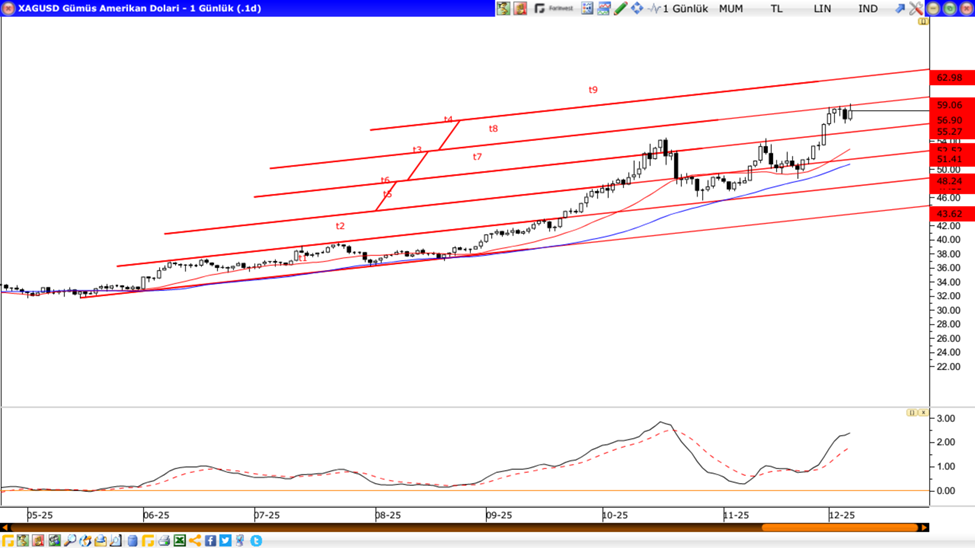This screenshot has height=548, width=975.
Task: Open the IND indicators menu
Action: (868, 8)
